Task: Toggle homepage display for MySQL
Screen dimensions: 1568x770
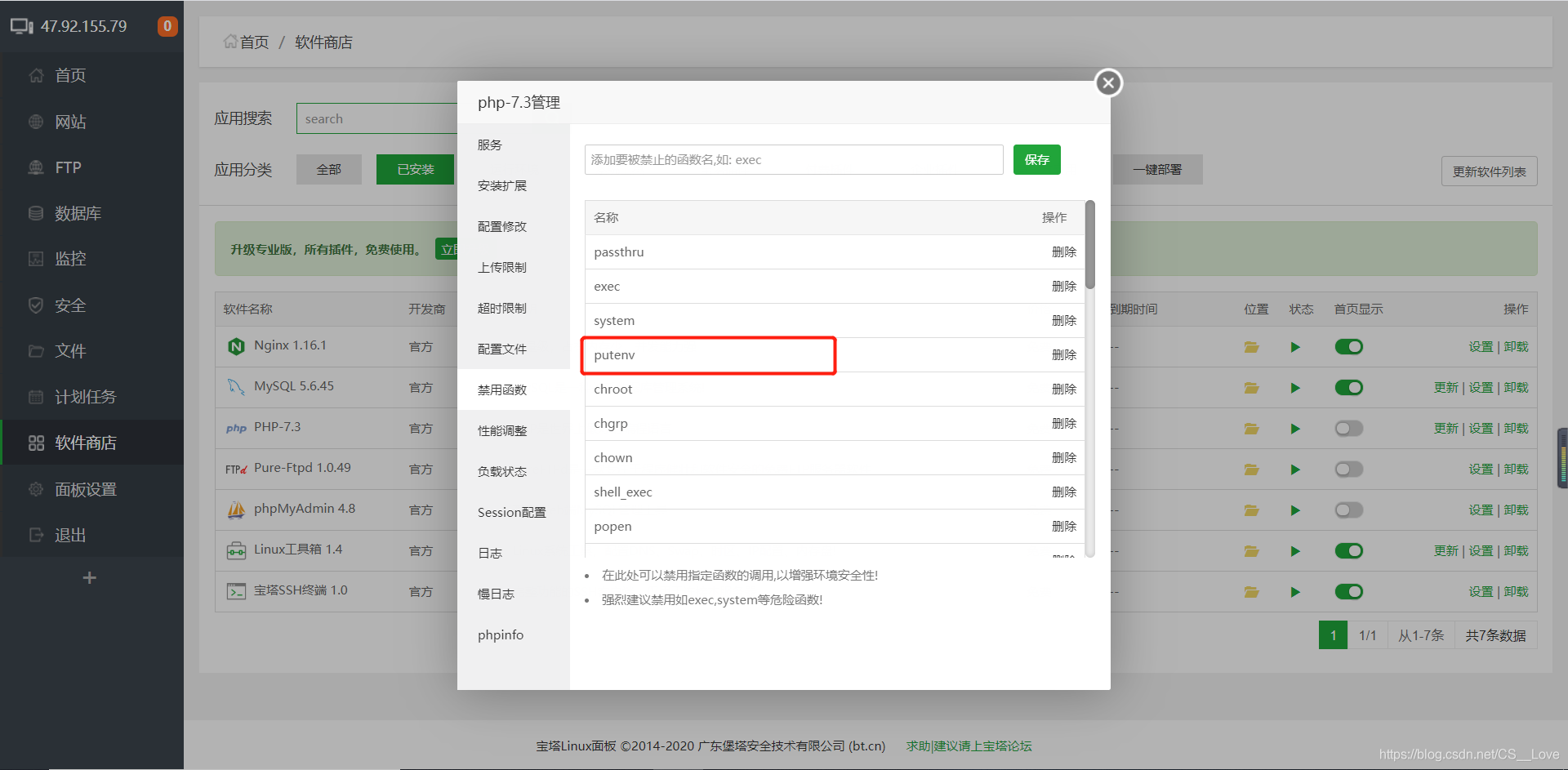Action: 1349,388
